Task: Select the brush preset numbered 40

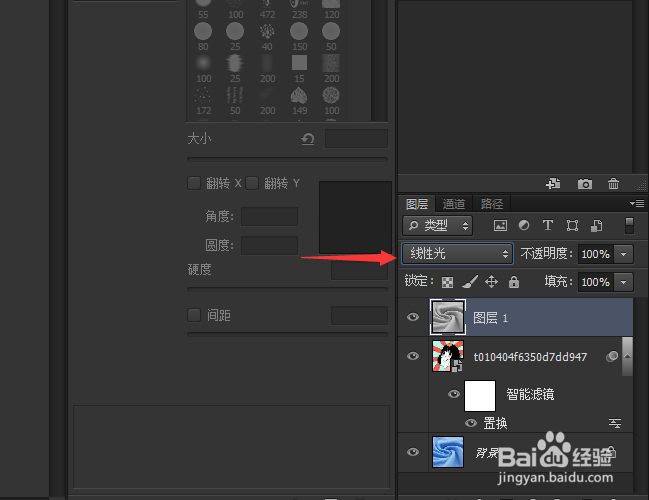Action: (x=267, y=36)
